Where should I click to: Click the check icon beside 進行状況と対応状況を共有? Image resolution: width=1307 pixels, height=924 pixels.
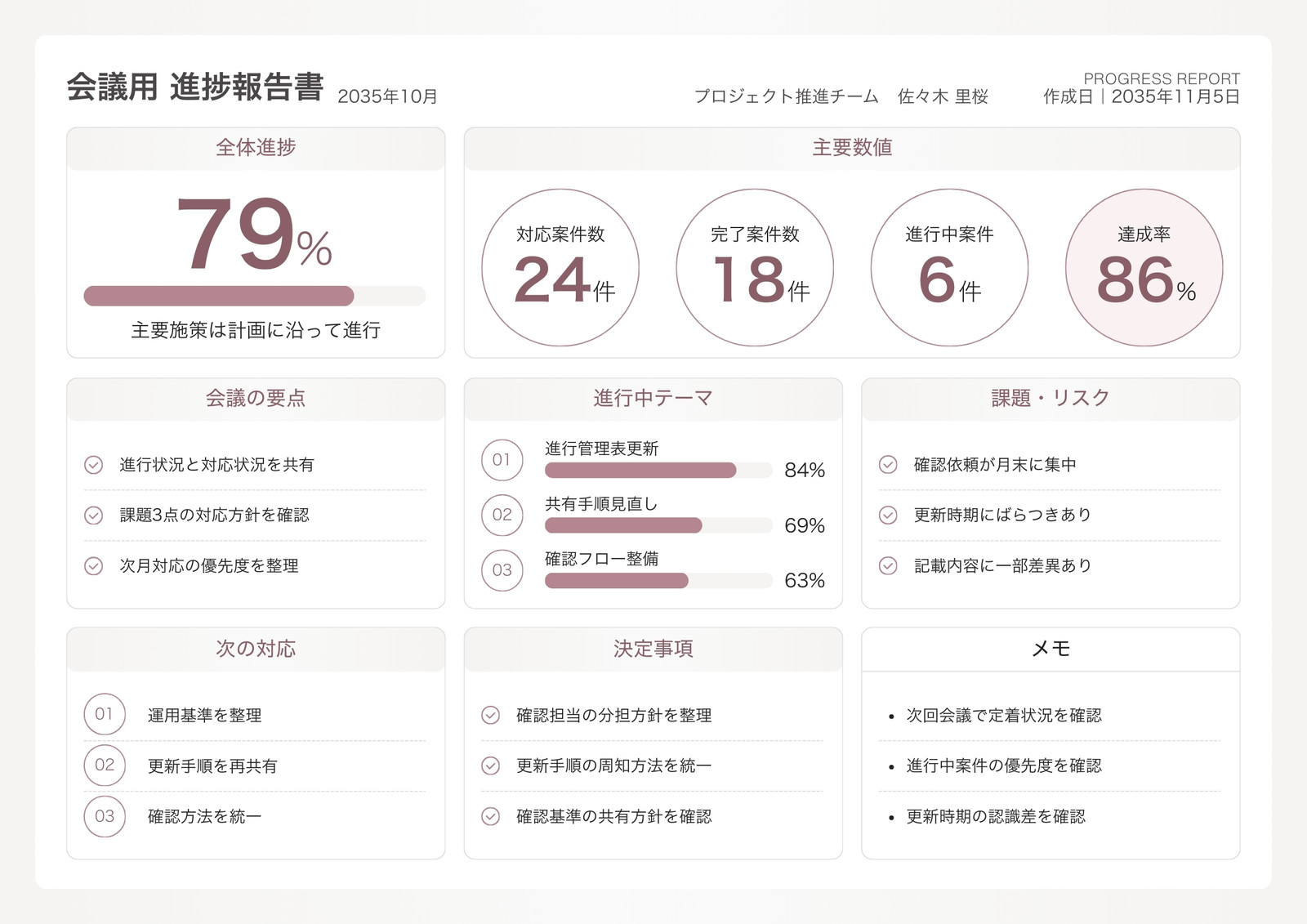[94, 465]
